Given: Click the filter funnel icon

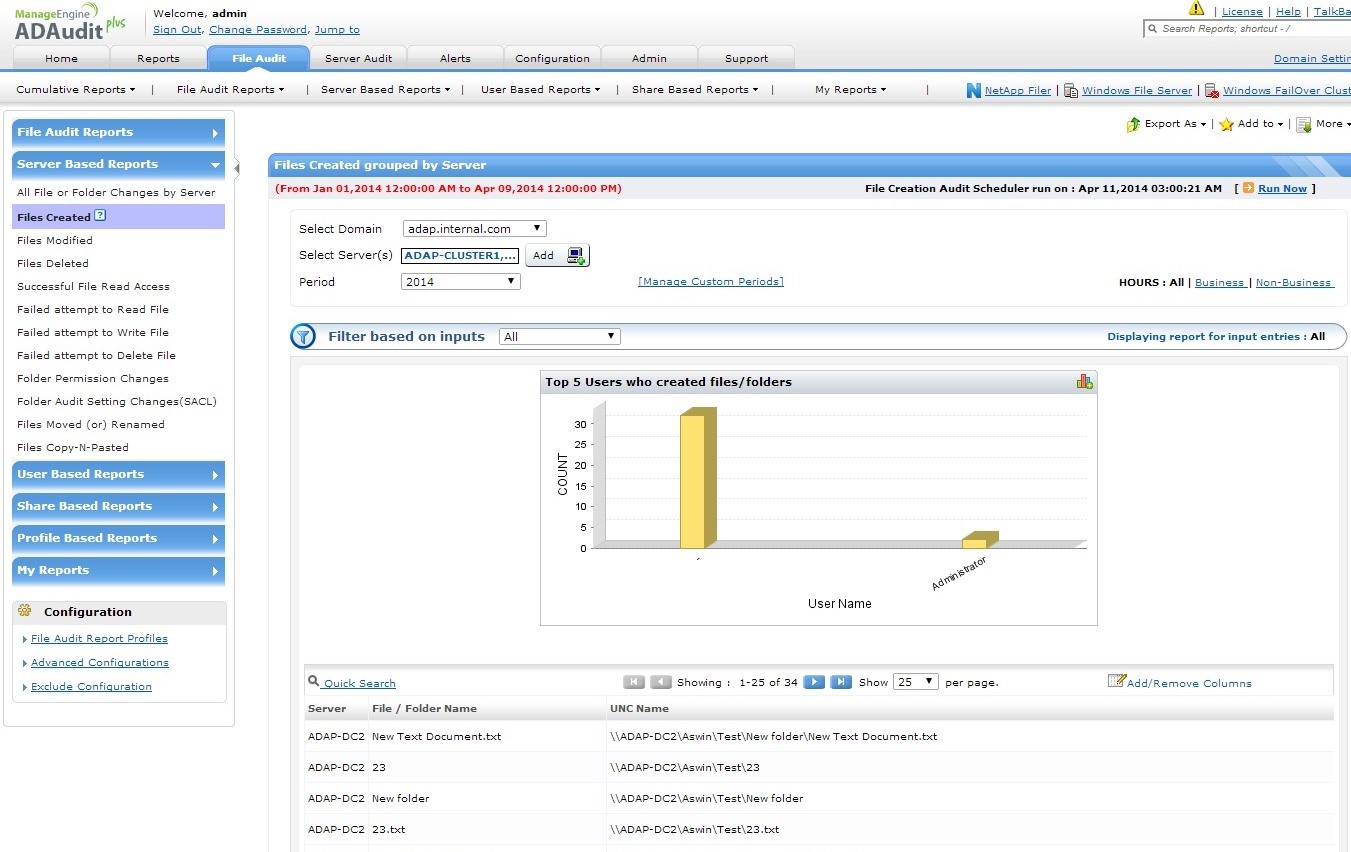Looking at the screenshot, I should 303,337.
